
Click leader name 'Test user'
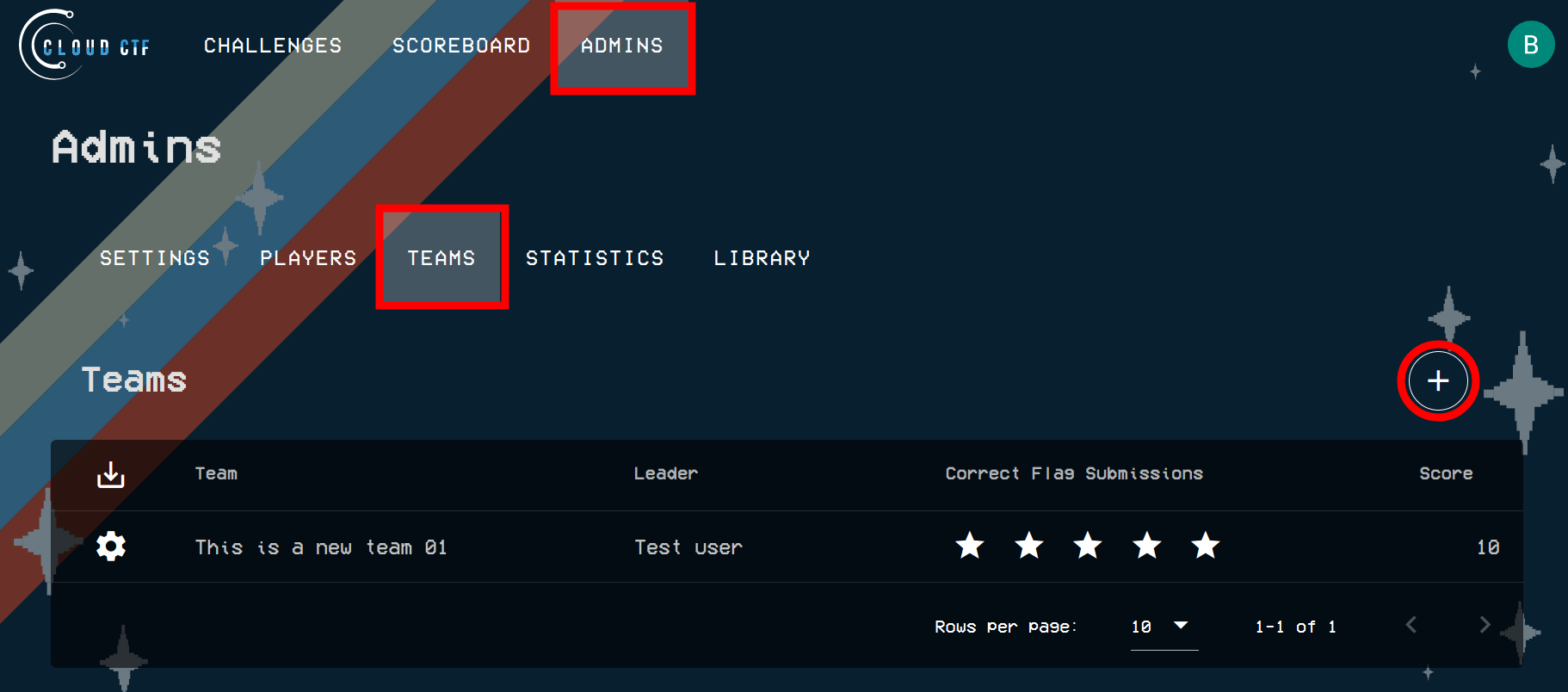pos(688,547)
